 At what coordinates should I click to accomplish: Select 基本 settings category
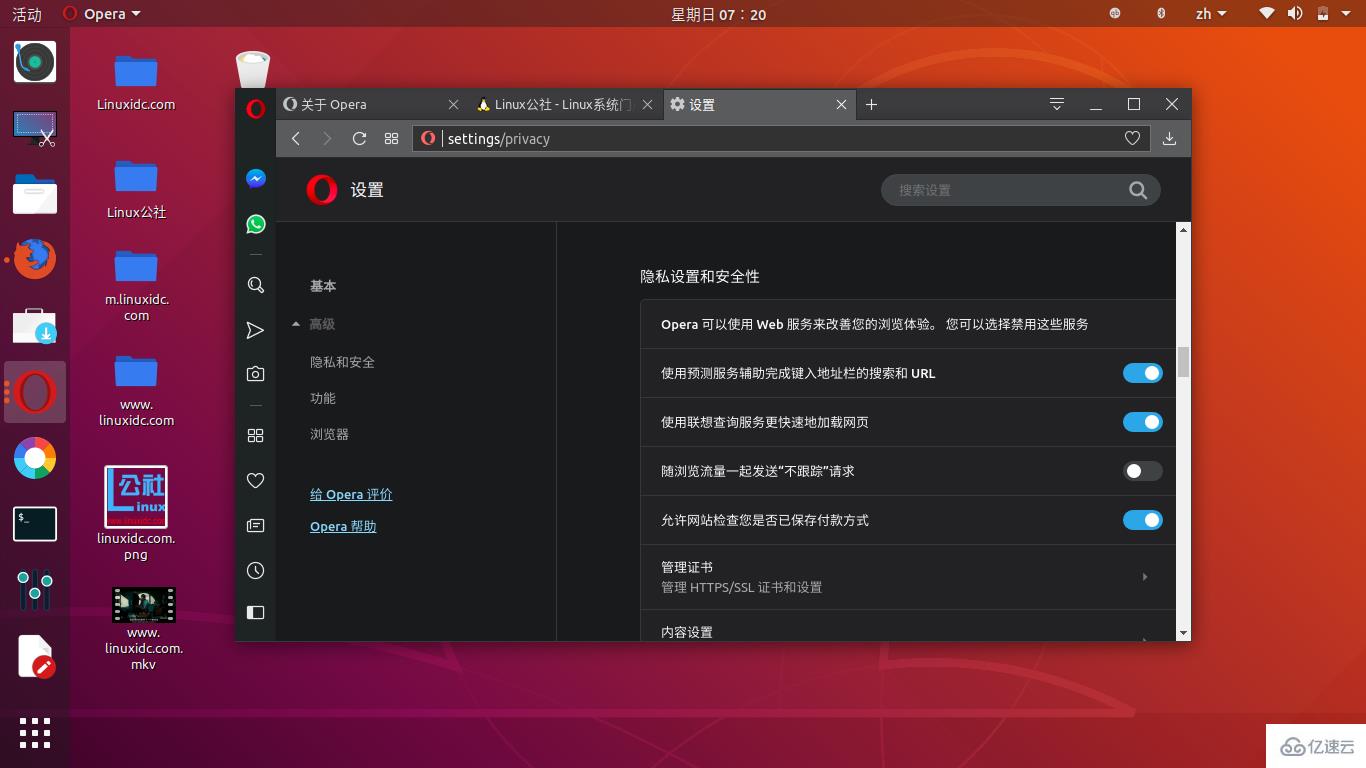[323, 286]
